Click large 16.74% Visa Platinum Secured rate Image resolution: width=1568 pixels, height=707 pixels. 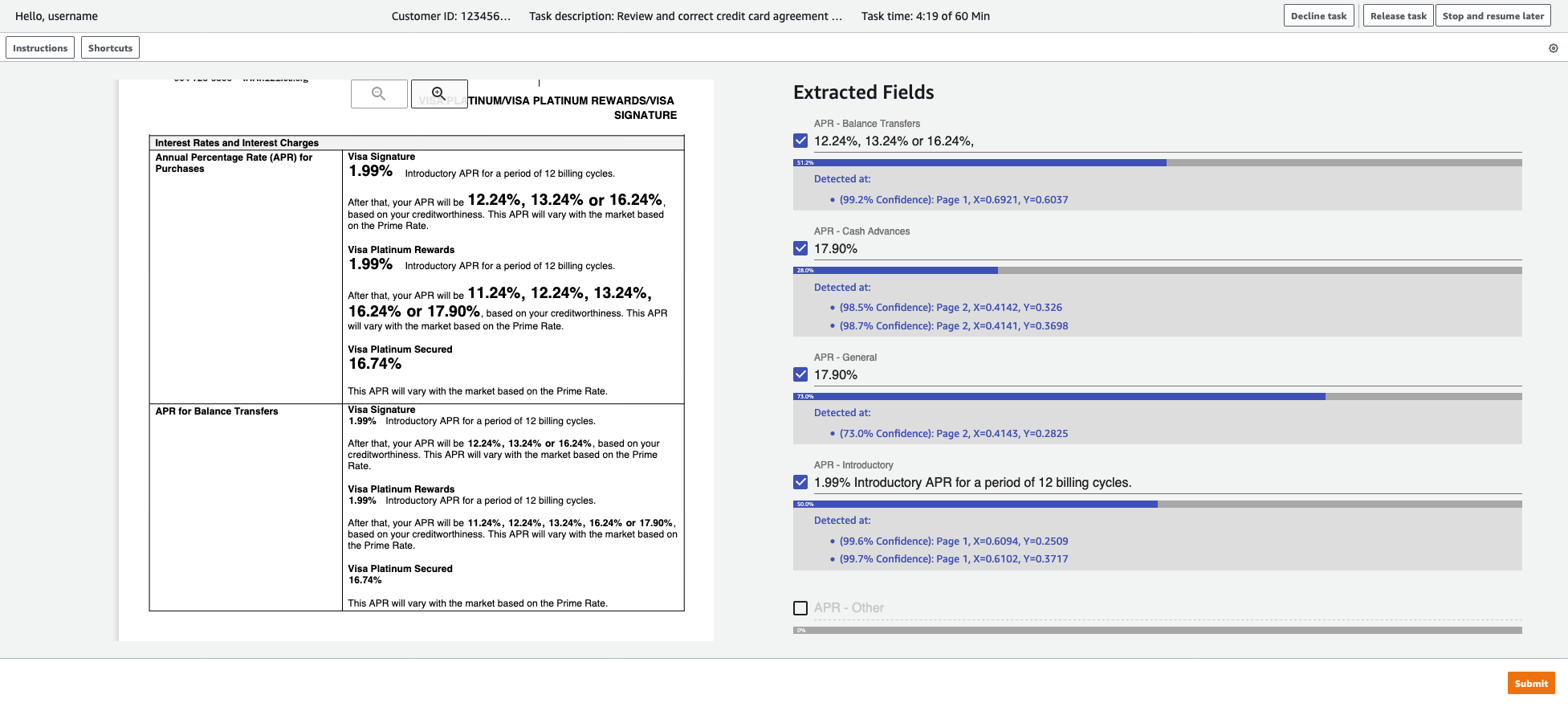[375, 364]
